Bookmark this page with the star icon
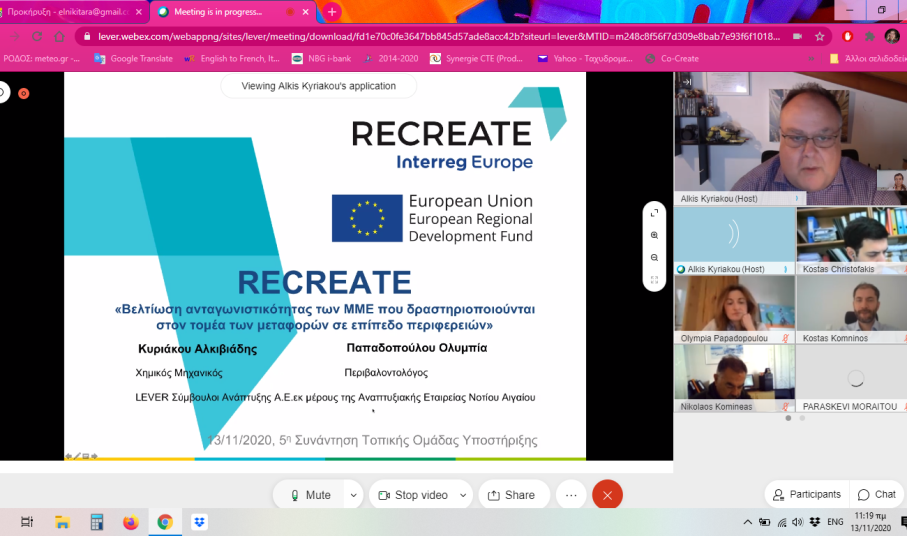The height and width of the screenshot is (536, 907). coord(820,36)
